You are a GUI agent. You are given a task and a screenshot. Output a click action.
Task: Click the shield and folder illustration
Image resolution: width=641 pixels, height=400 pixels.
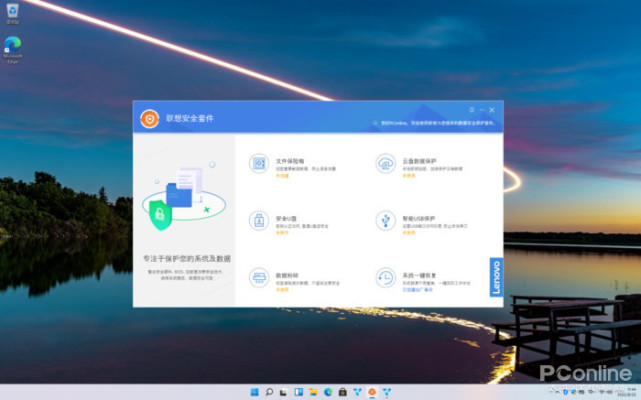[184, 196]
